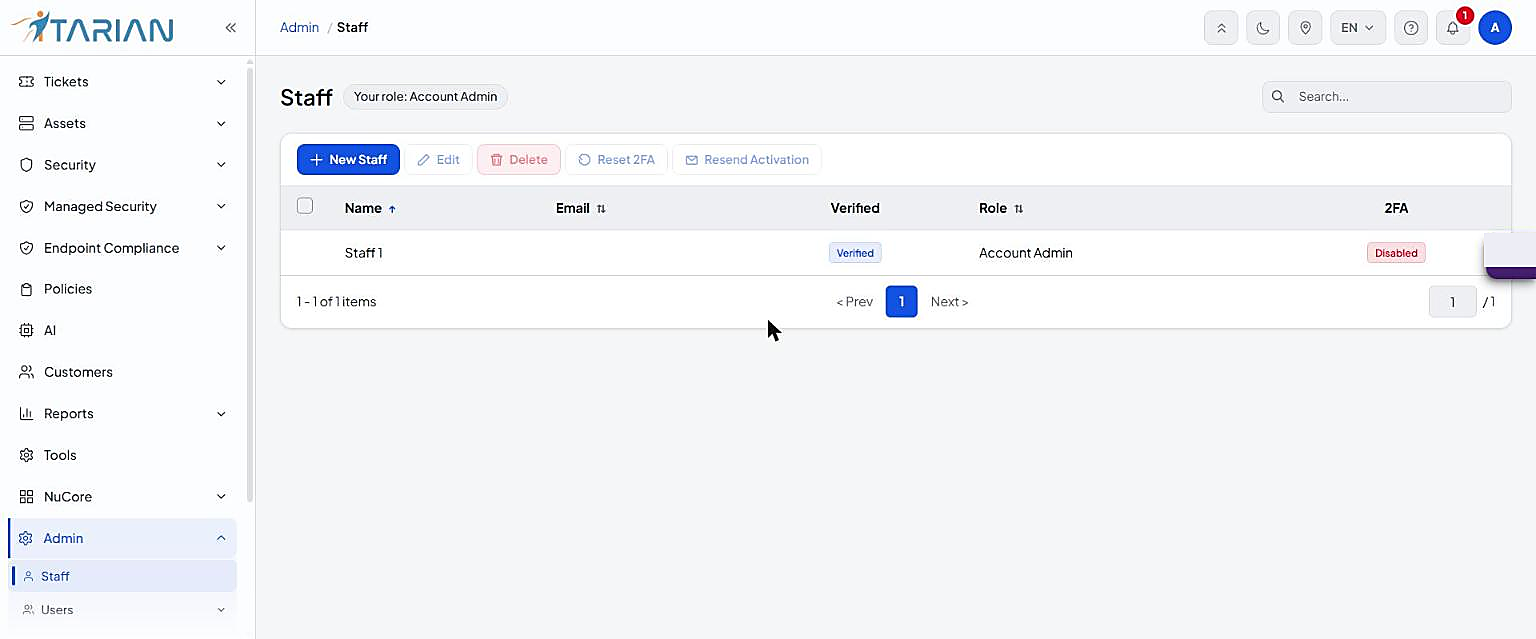Expand the Tickets menu chevron
1536x639 pixels.
pyautogui.click(x=221, y=82)
